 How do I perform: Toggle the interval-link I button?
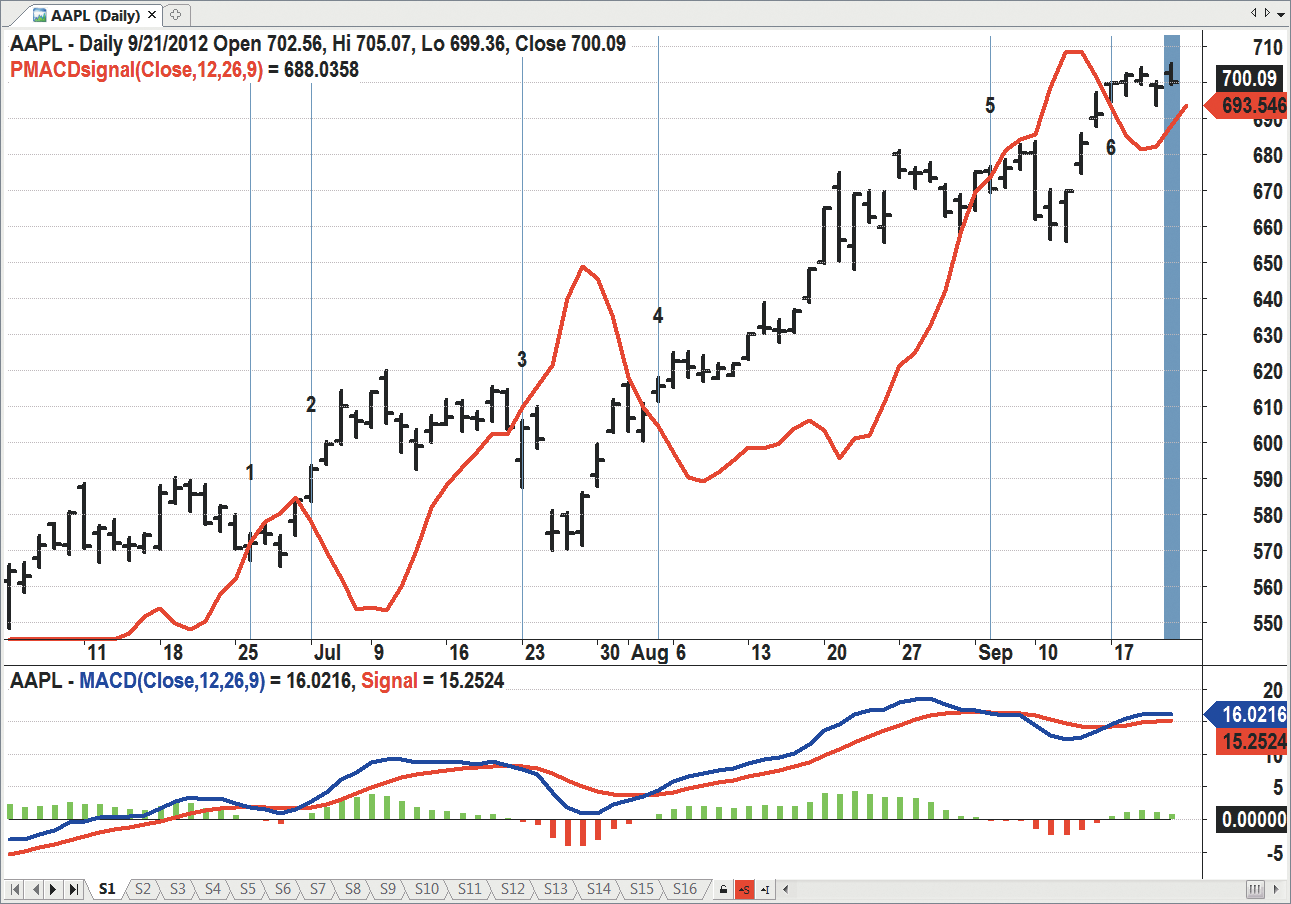764,889
